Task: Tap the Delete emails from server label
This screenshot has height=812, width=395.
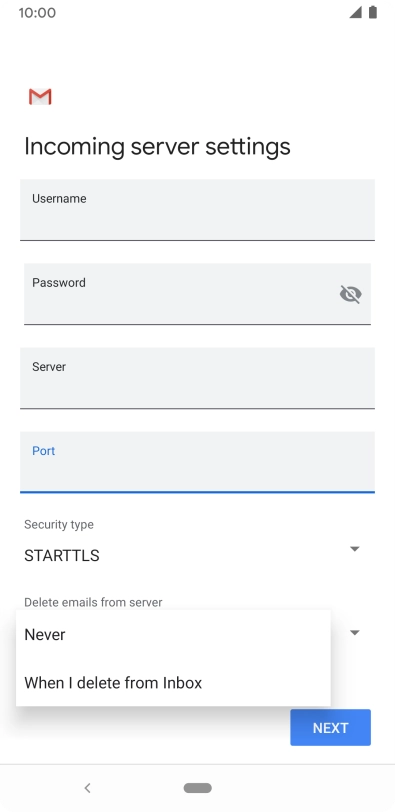Action: 93,602
